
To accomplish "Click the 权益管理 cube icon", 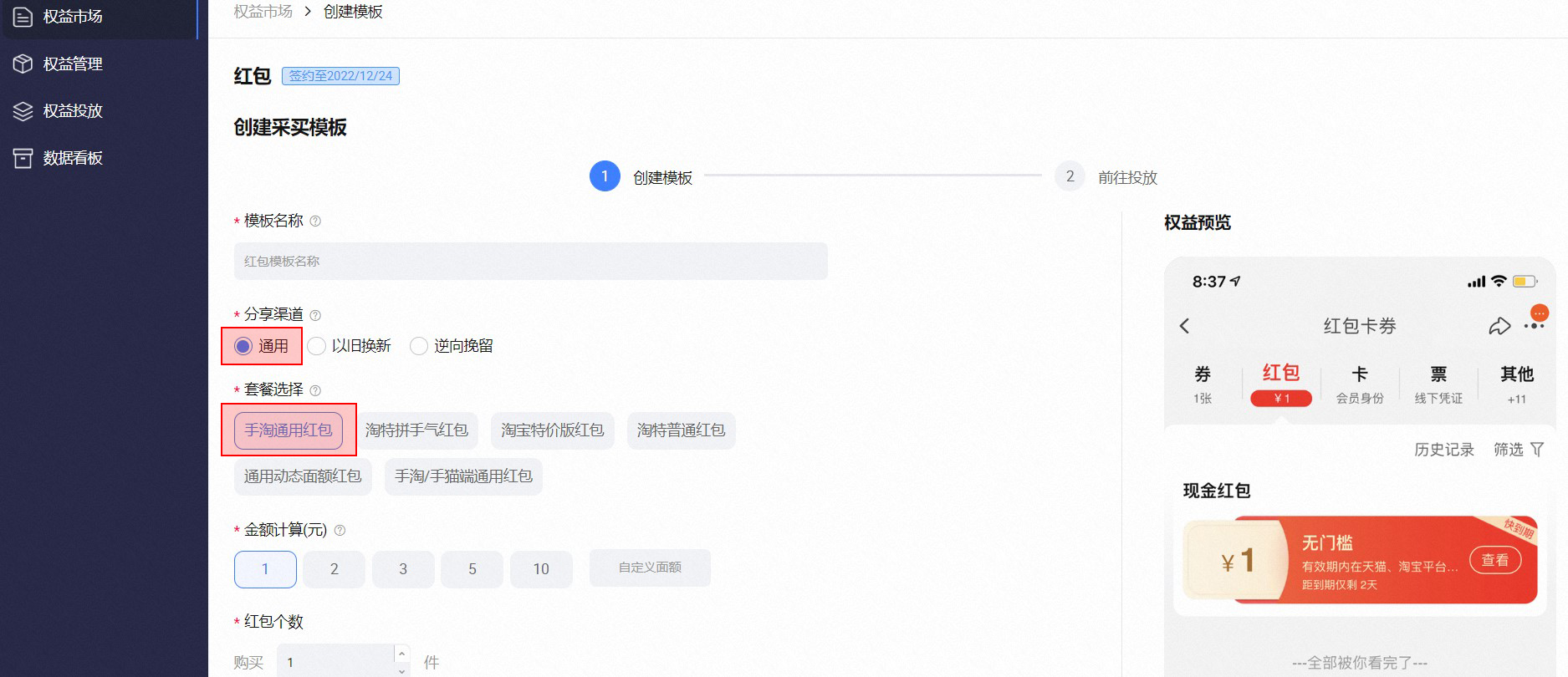I will click(23, 64).
